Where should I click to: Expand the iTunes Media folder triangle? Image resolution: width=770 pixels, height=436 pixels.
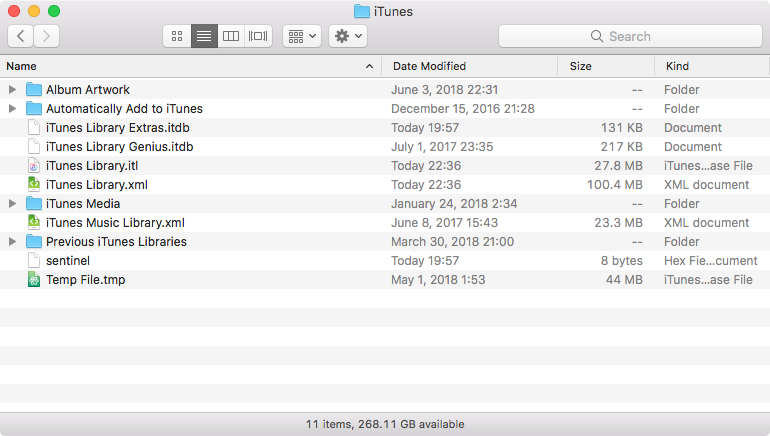(12, 203)
